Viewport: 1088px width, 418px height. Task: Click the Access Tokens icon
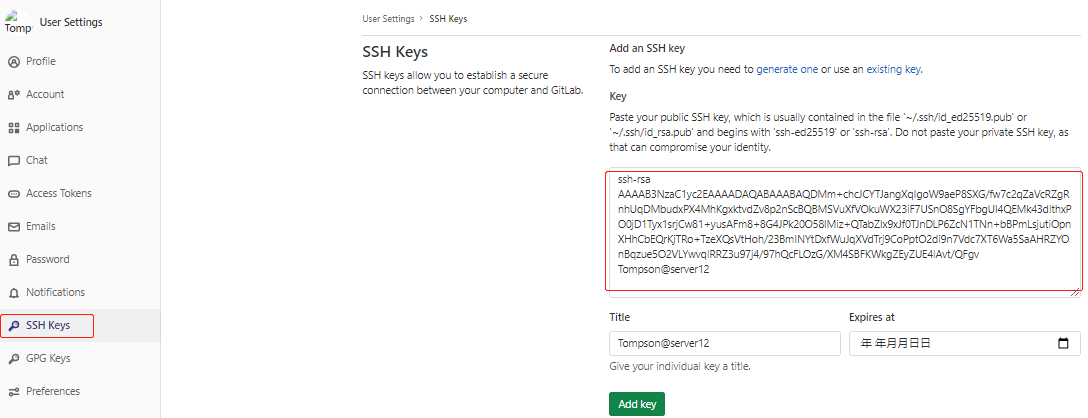click(14, 193)
